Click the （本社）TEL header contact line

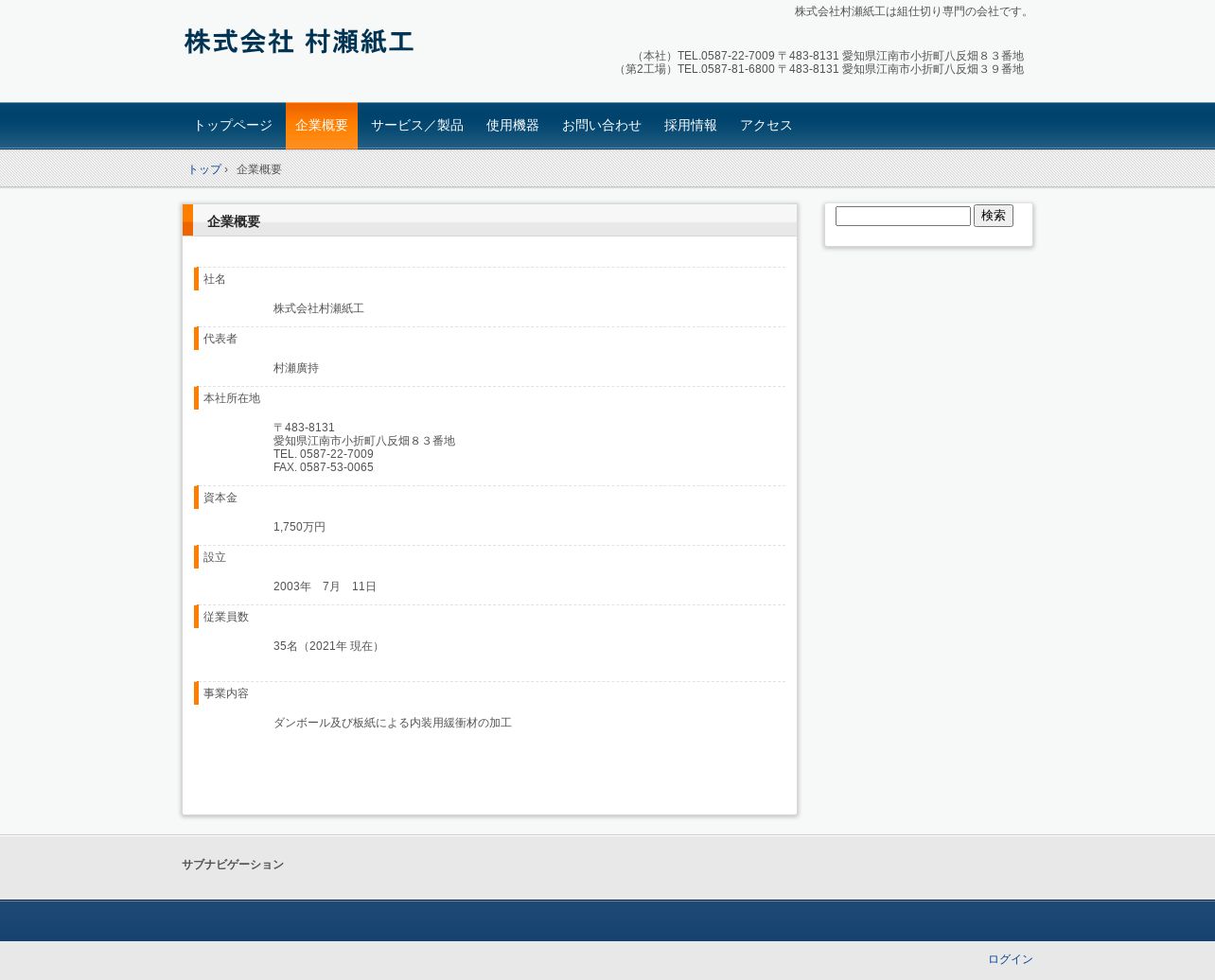click(x=828, y=56)
